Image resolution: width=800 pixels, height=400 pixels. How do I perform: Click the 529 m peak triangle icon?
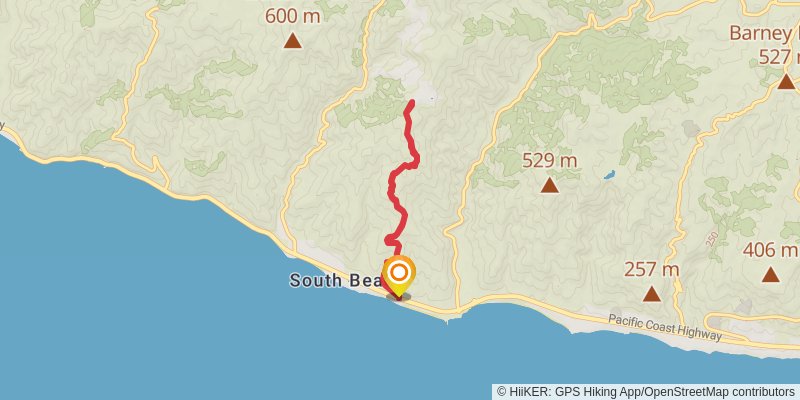(549, 185)
